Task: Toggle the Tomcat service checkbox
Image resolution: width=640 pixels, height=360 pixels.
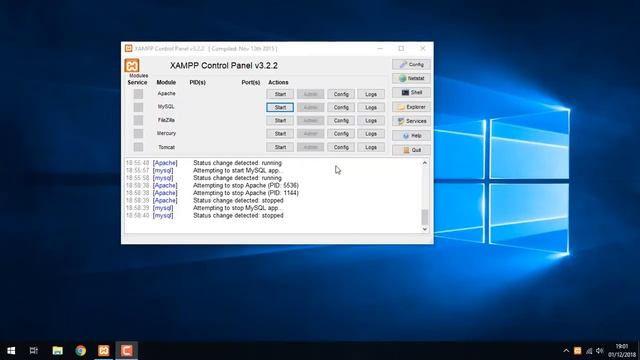Action: click(x=138, y=147)
